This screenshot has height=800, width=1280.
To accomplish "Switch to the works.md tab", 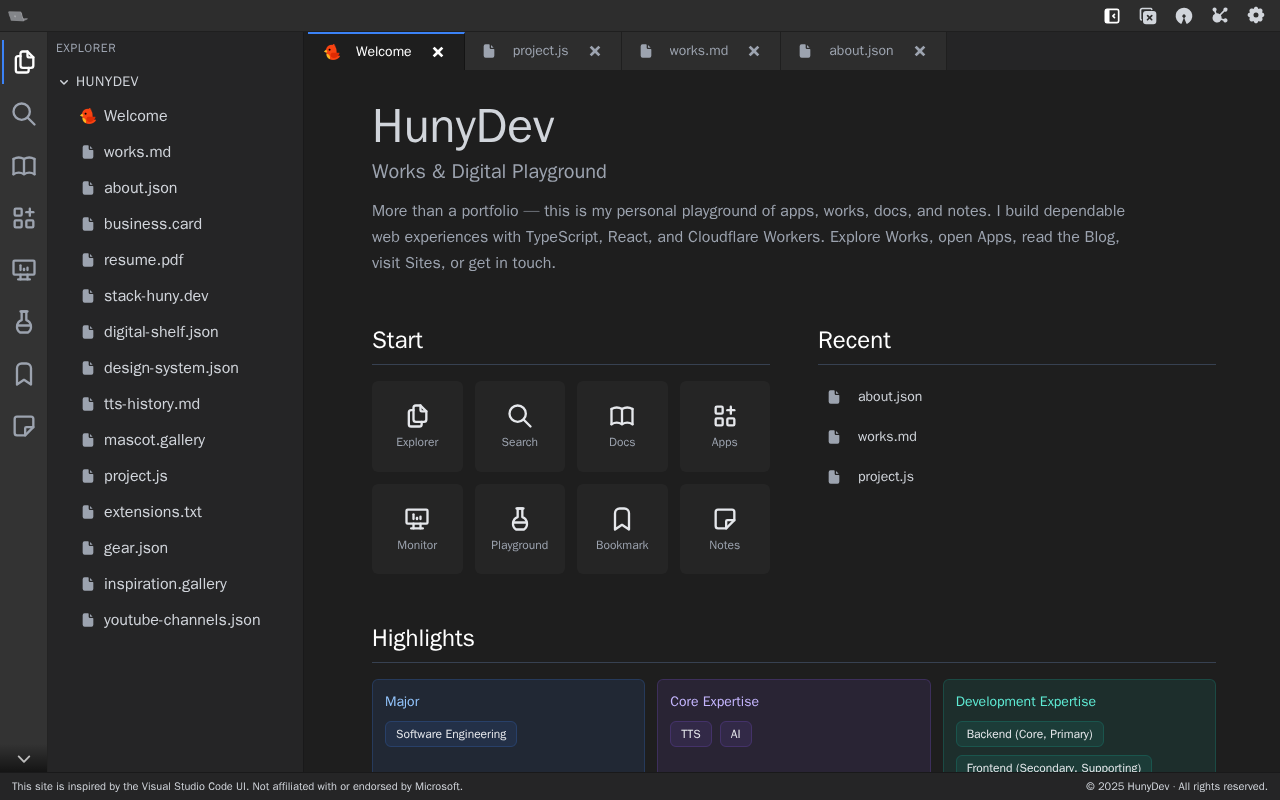I will click(x=698, y=51).
